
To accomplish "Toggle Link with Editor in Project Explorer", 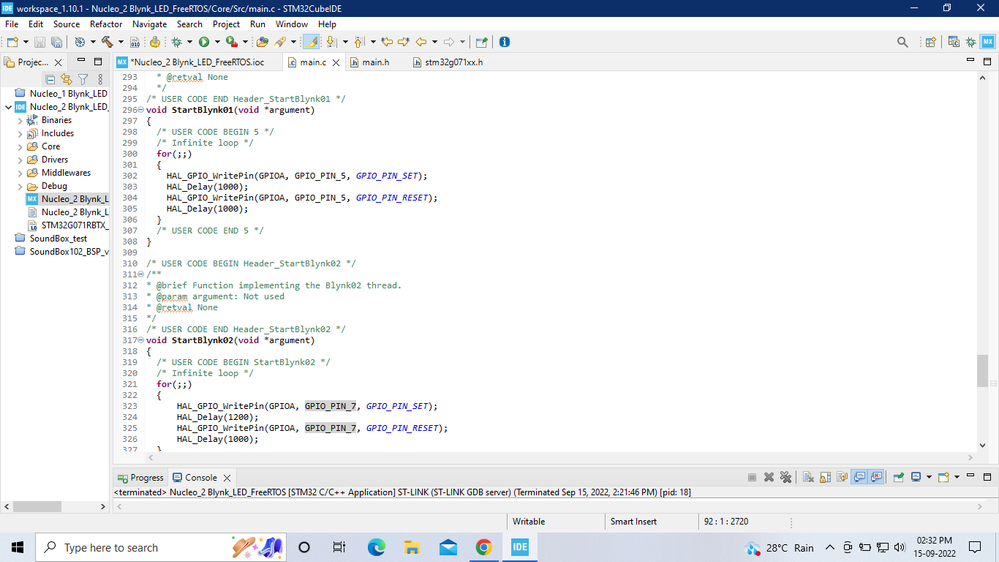I will 66,79.
